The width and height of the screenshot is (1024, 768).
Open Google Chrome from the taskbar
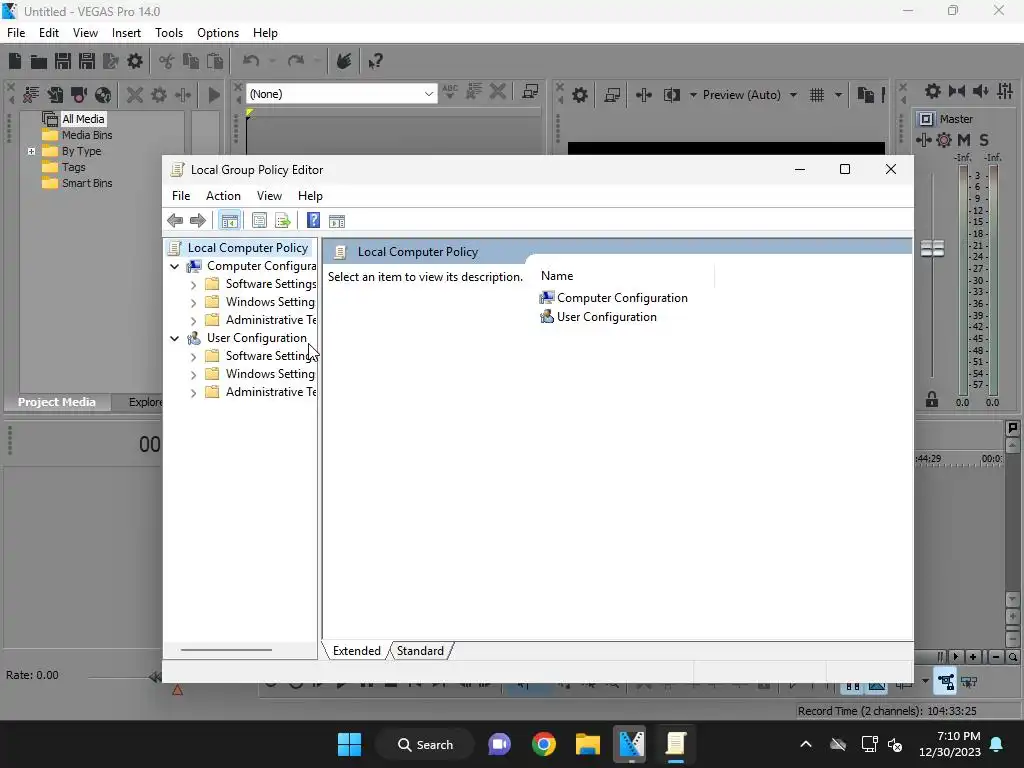click(x=543, y=744)
